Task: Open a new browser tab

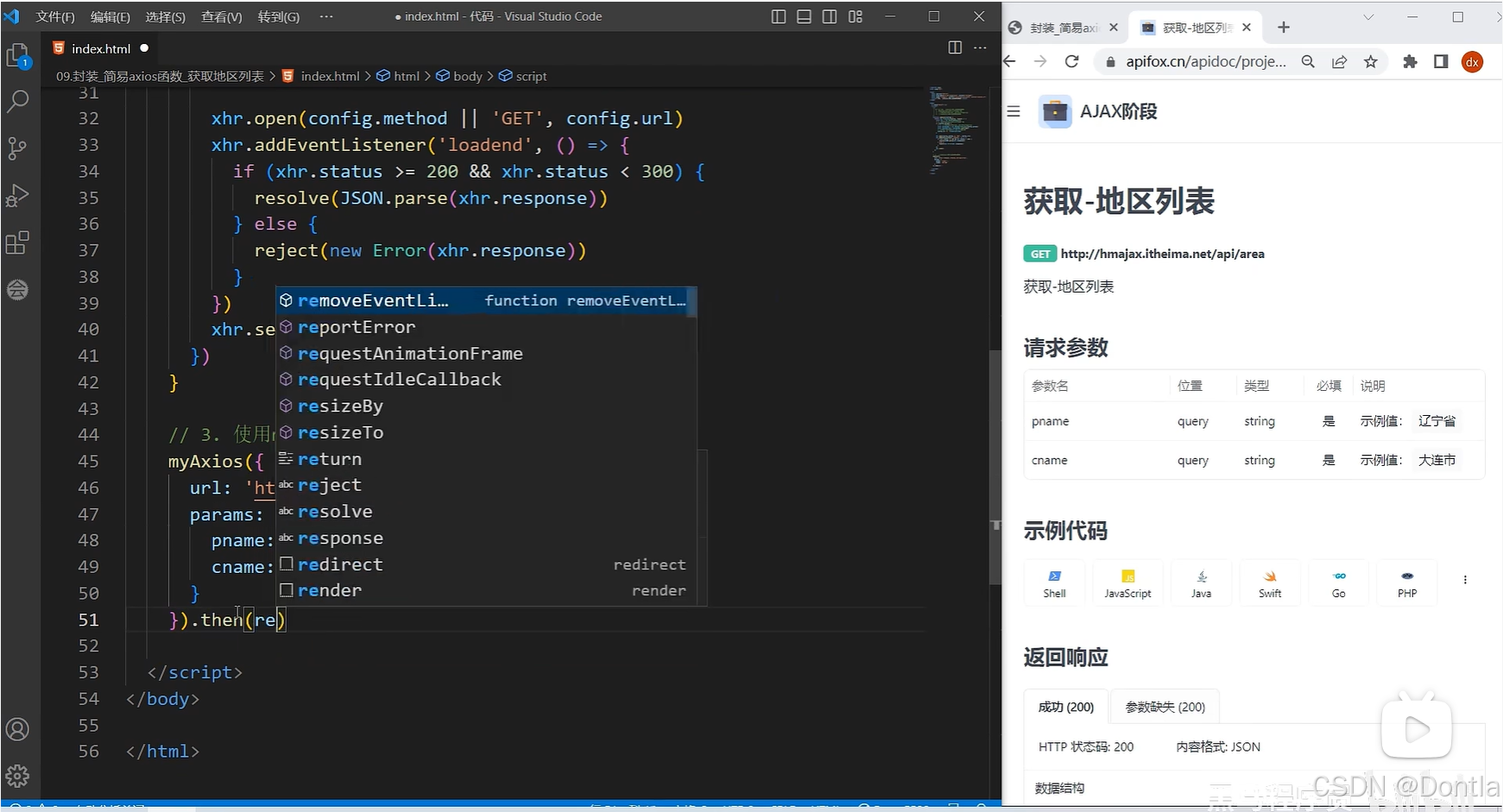Action: click(x=1284, y=28)
